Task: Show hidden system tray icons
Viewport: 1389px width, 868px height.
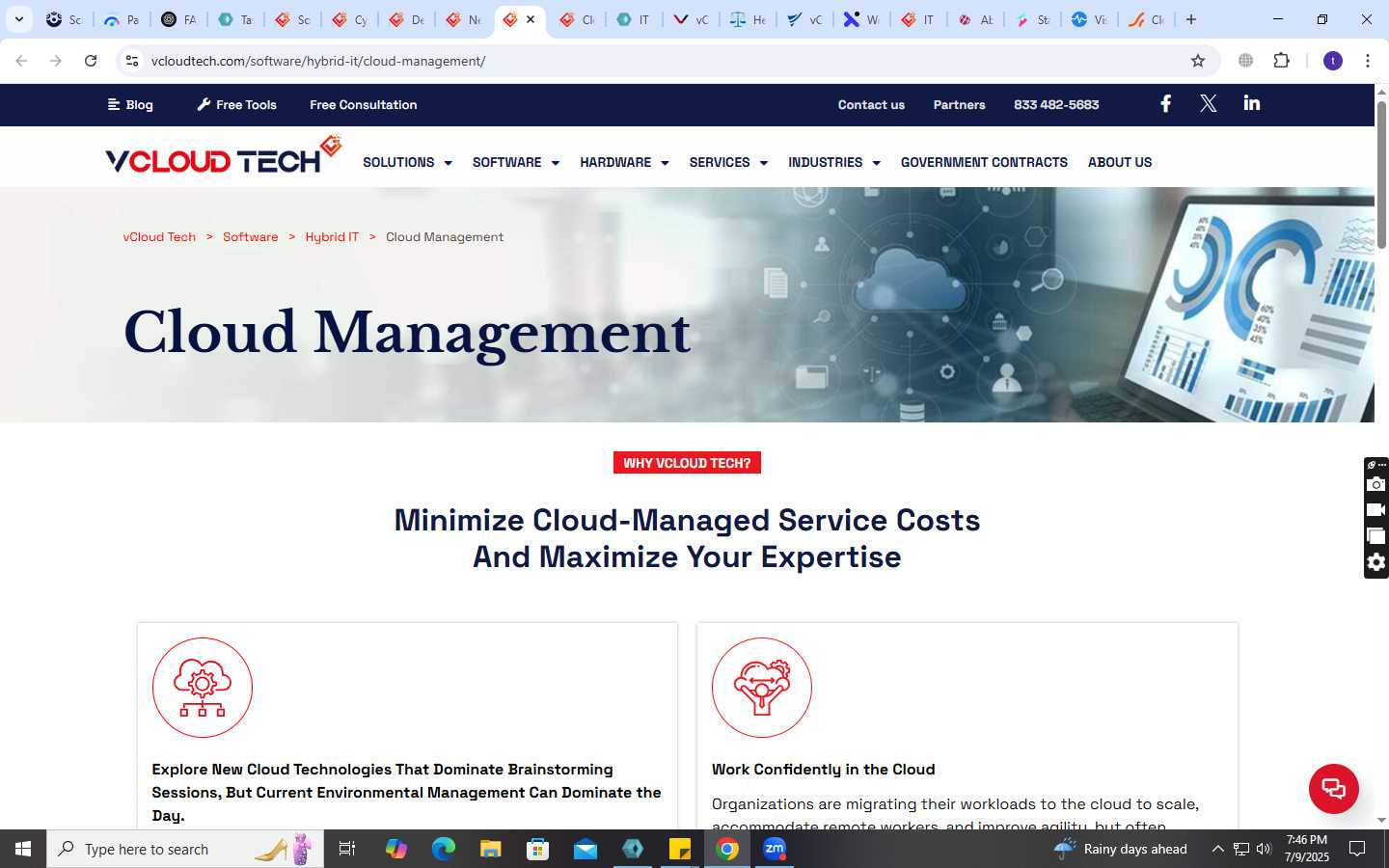Action: pos(1217,849)
